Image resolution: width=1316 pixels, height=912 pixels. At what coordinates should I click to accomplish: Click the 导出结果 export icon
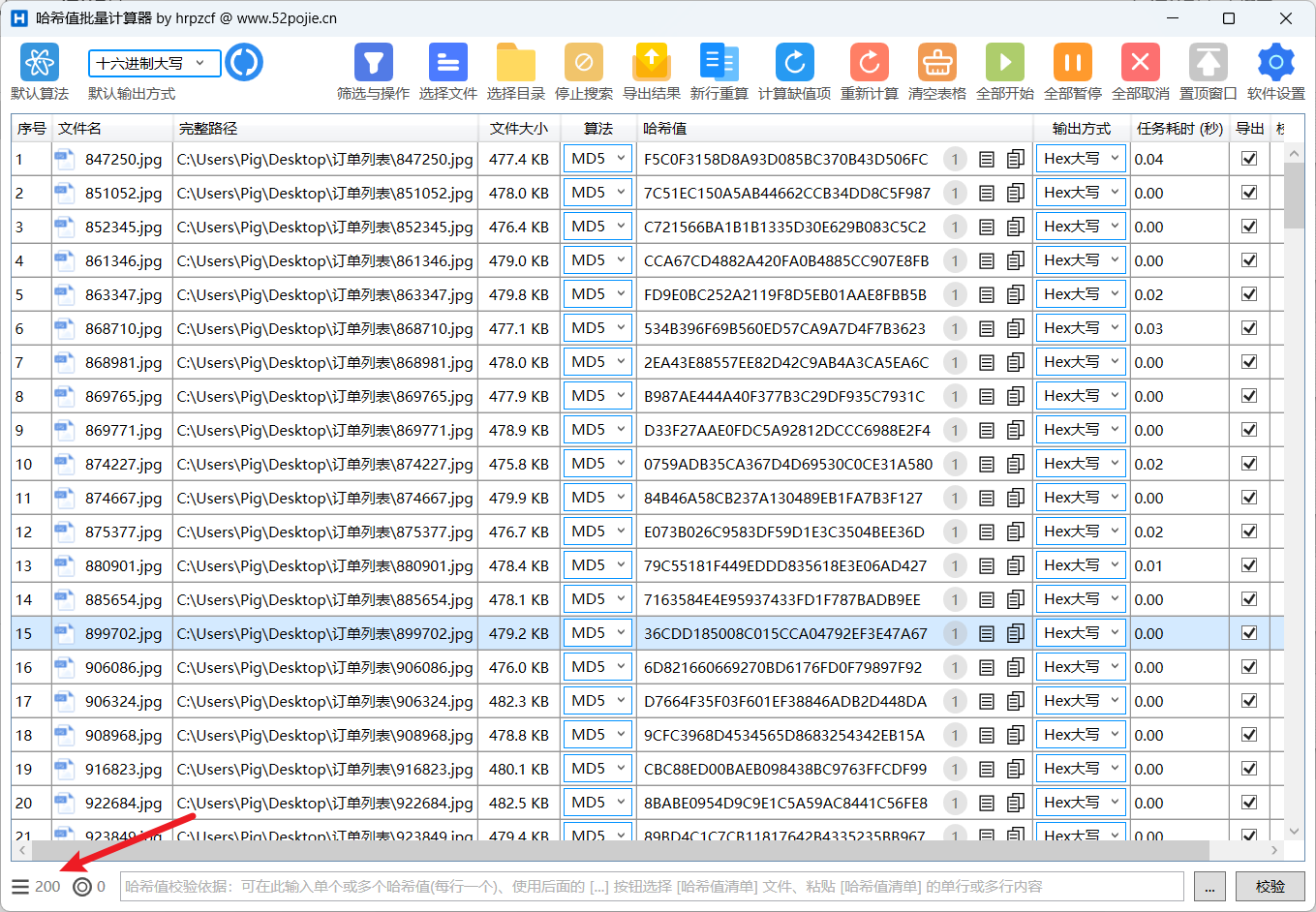[x=651, y=63]
